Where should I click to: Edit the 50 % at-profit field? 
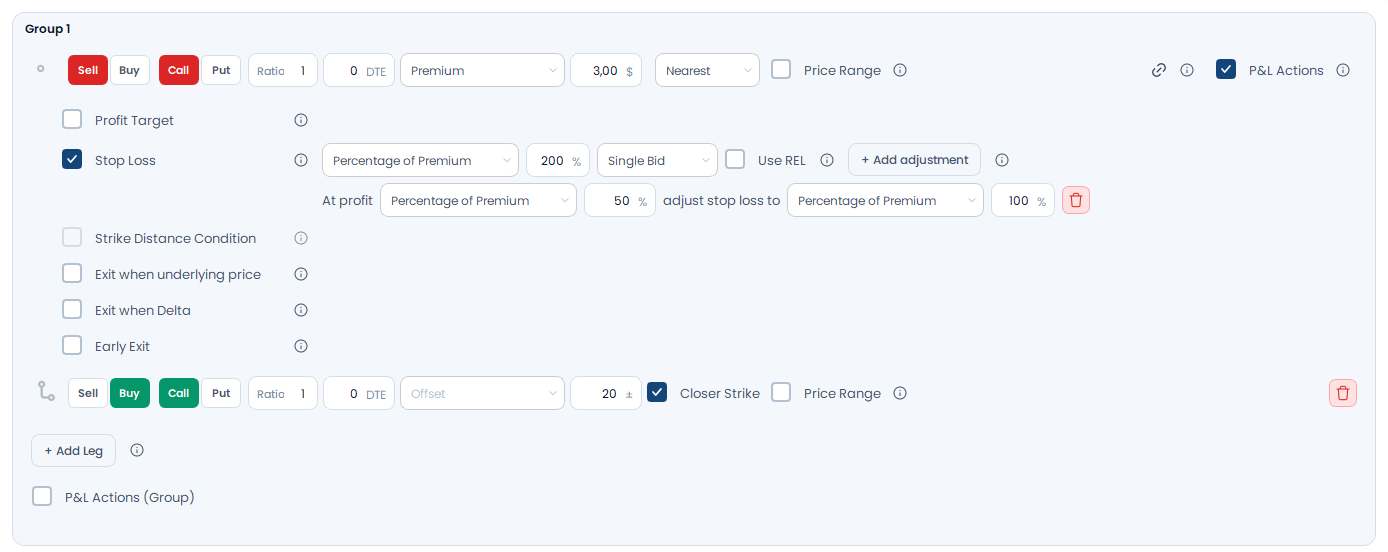click(620, 200)
